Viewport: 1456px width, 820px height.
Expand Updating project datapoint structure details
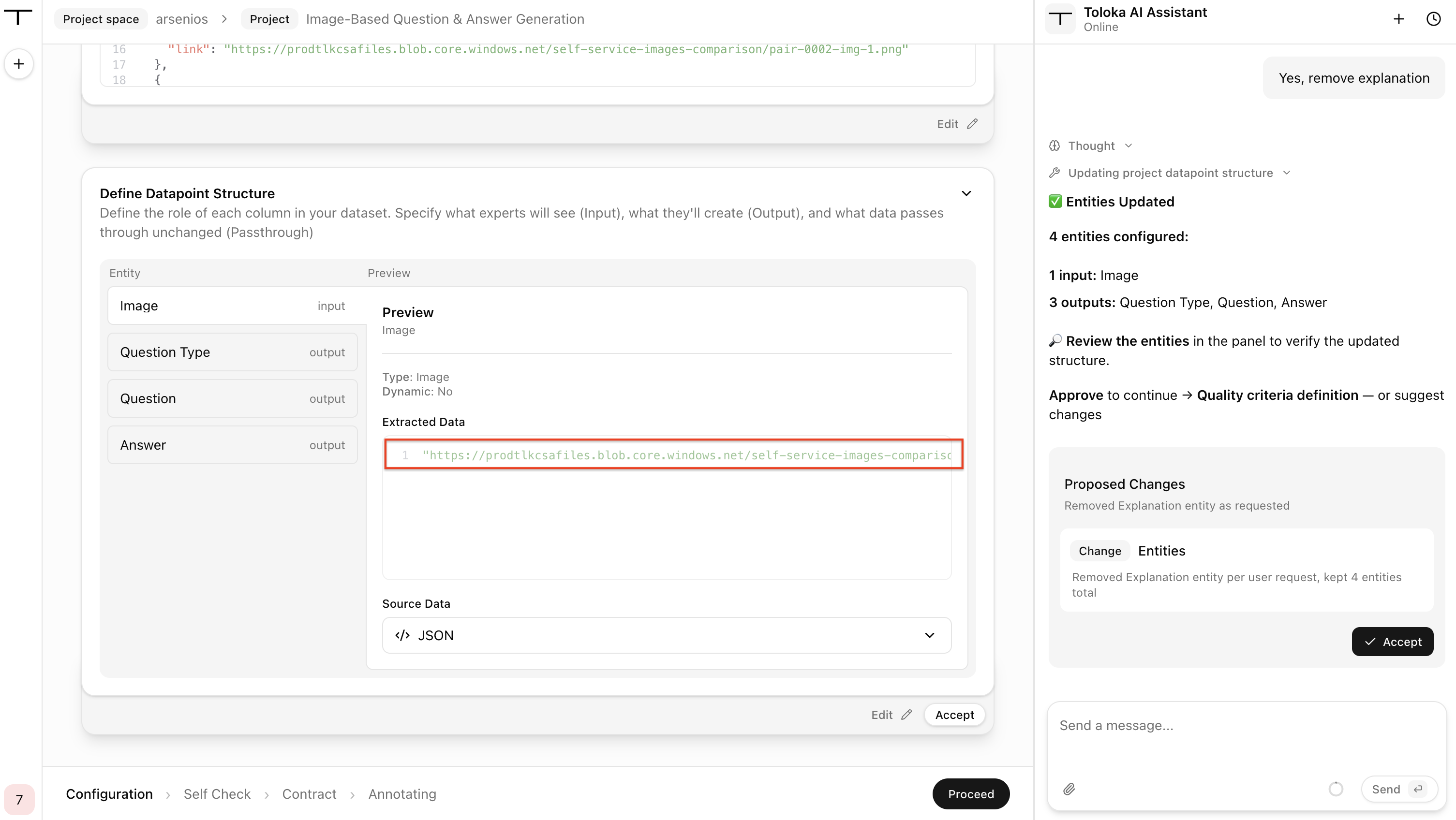point(1170,173)
